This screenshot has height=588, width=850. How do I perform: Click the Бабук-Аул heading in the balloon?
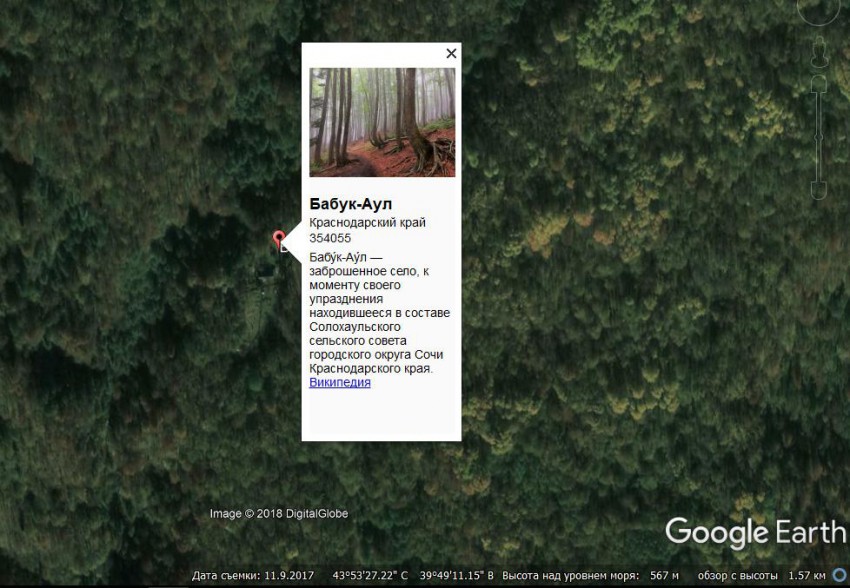[x=350, y=204]
